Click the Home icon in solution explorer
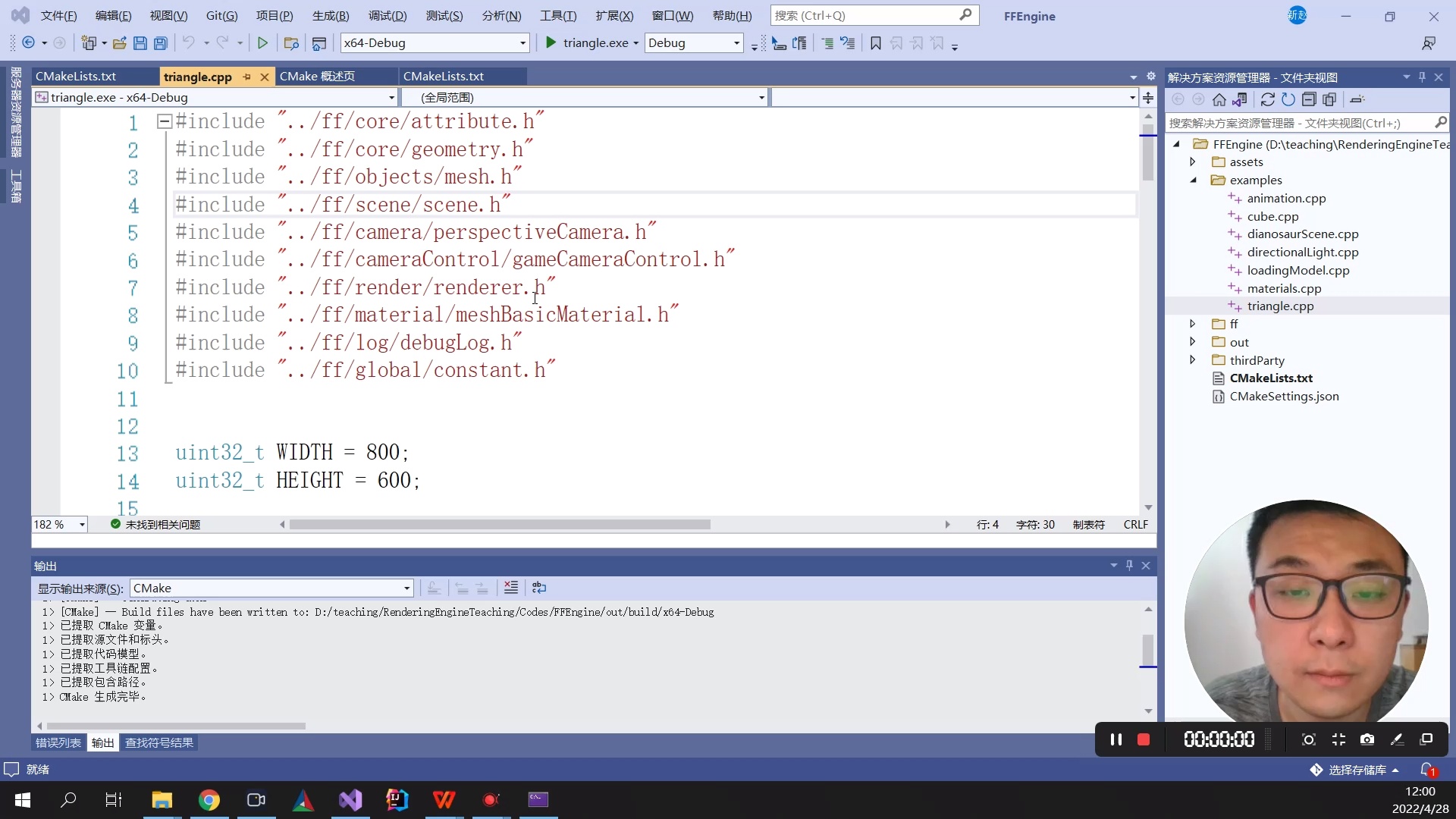1456x819 pixels. point(1219,99)
